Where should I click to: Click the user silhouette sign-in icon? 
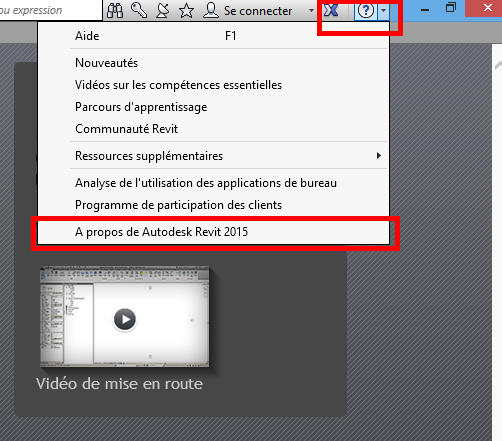(x=211, y=10)
